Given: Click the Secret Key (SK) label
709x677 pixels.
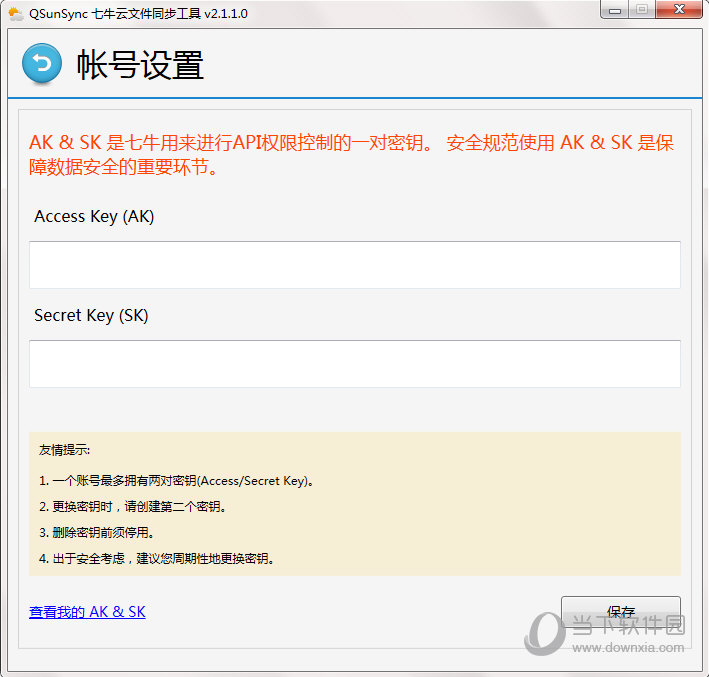Looking at the screenshot, I should click(x=91, y=315).
